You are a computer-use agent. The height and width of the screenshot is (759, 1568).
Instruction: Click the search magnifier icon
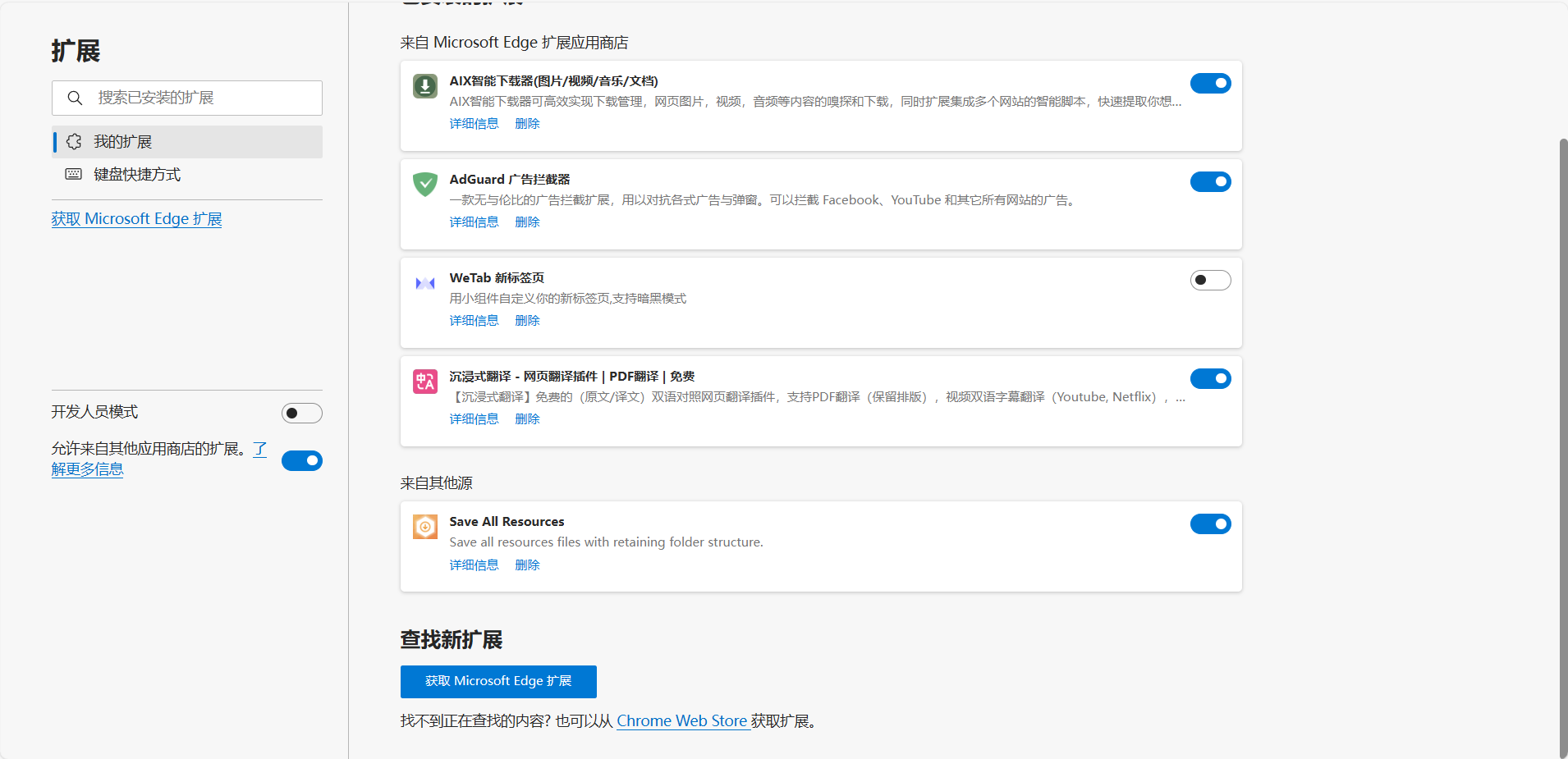[75, 98]
